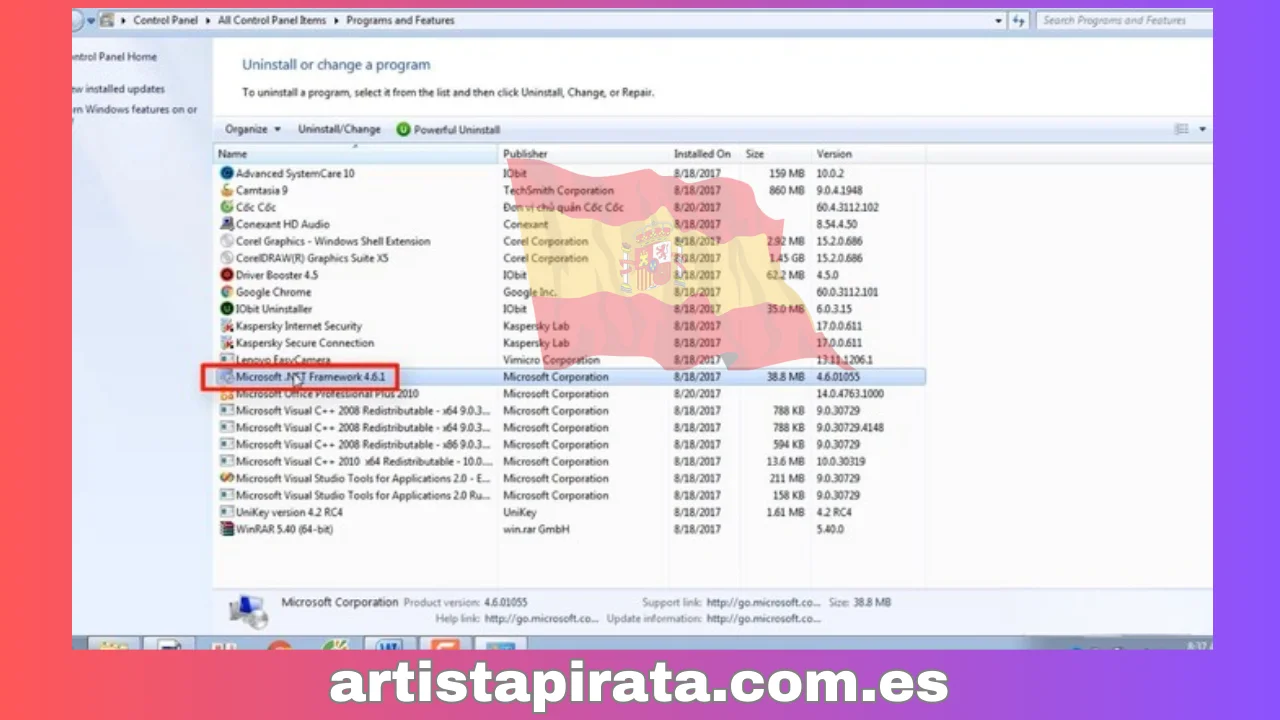Click the CorelDRAW Graphics Suite X5 icon
The height and width of the screenshot is (720, 1280).
pyautogui.click(x=227, y=258)
